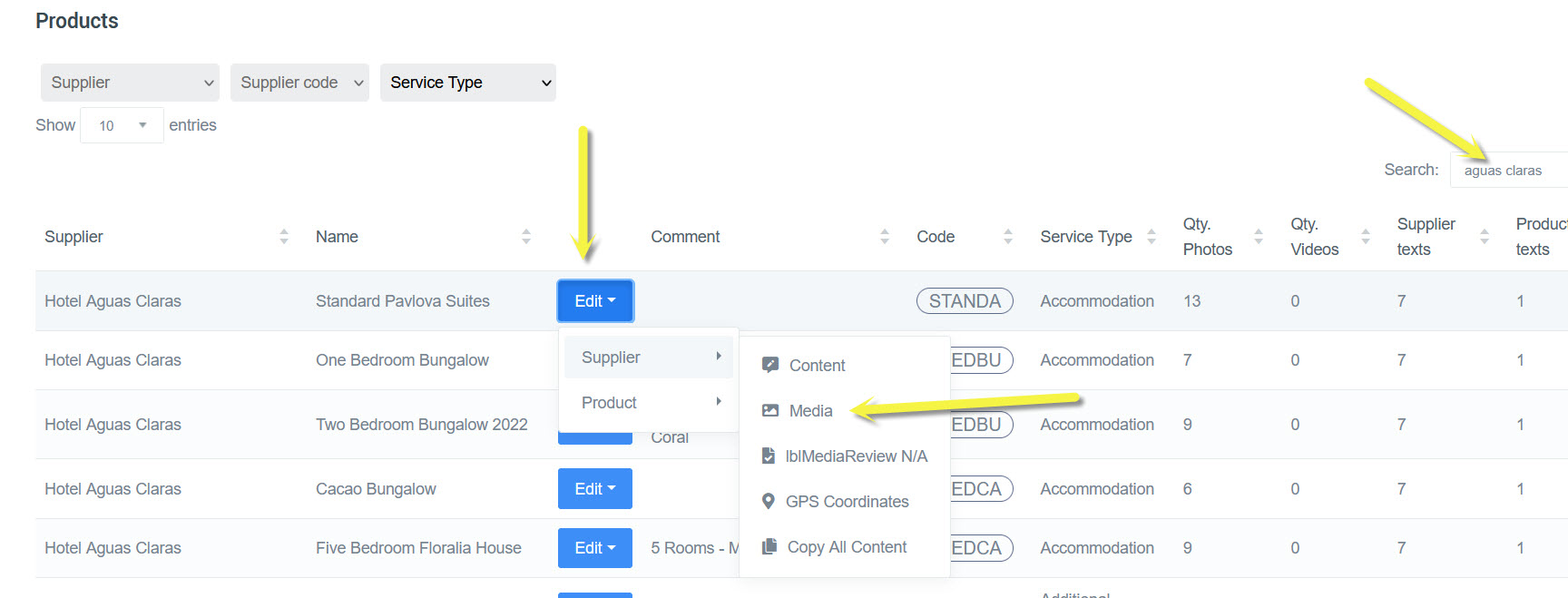The width and height of the screenshot is (1568, 598).
Task: Sort by Supplier column arrows
Action: [284, 237]
